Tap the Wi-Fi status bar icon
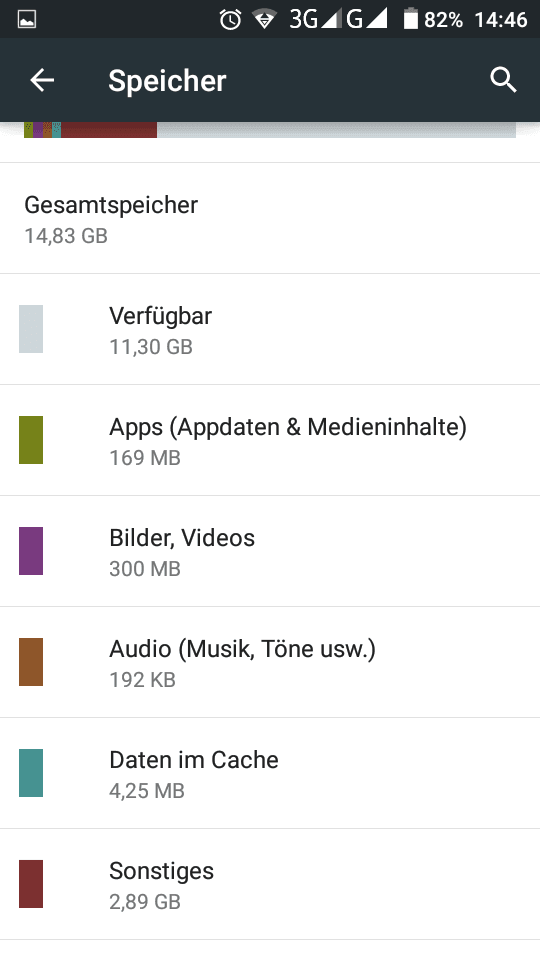The image size is (540, 960). point(265,20)
